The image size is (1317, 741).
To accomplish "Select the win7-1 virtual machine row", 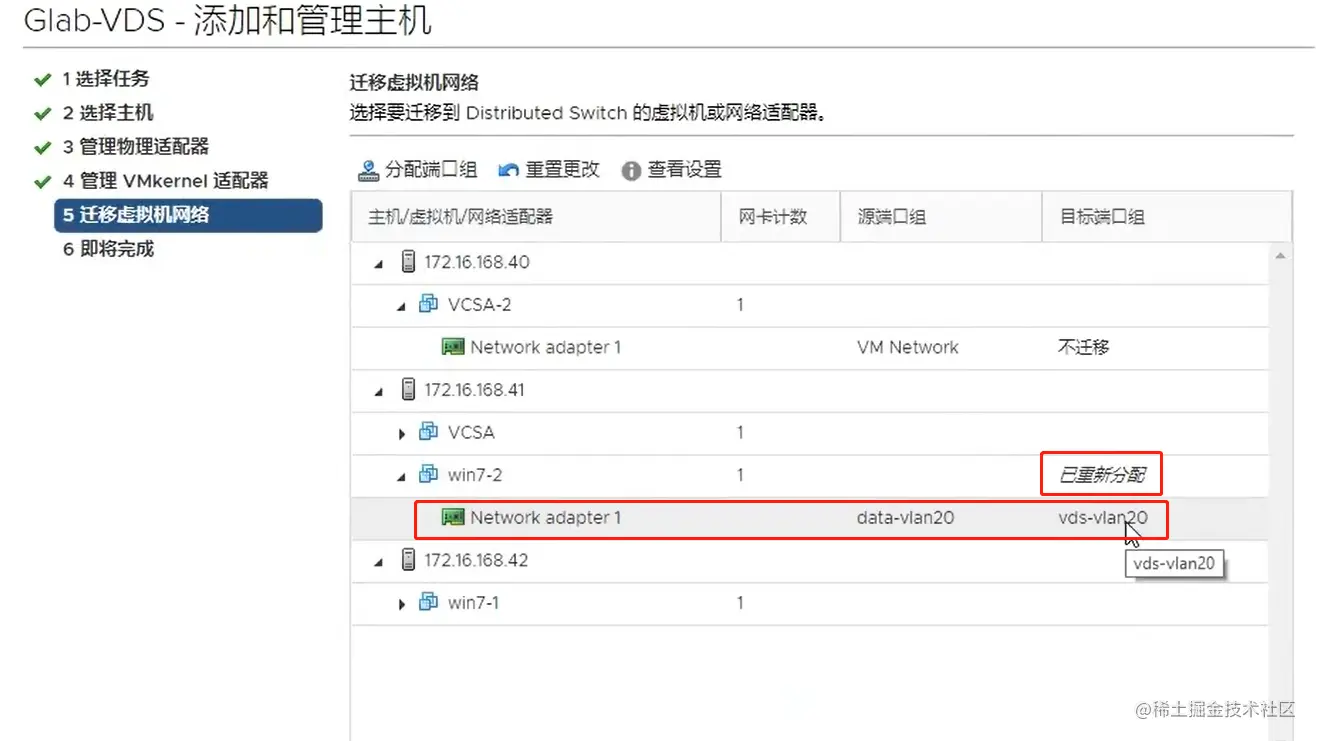I will 809,602.
